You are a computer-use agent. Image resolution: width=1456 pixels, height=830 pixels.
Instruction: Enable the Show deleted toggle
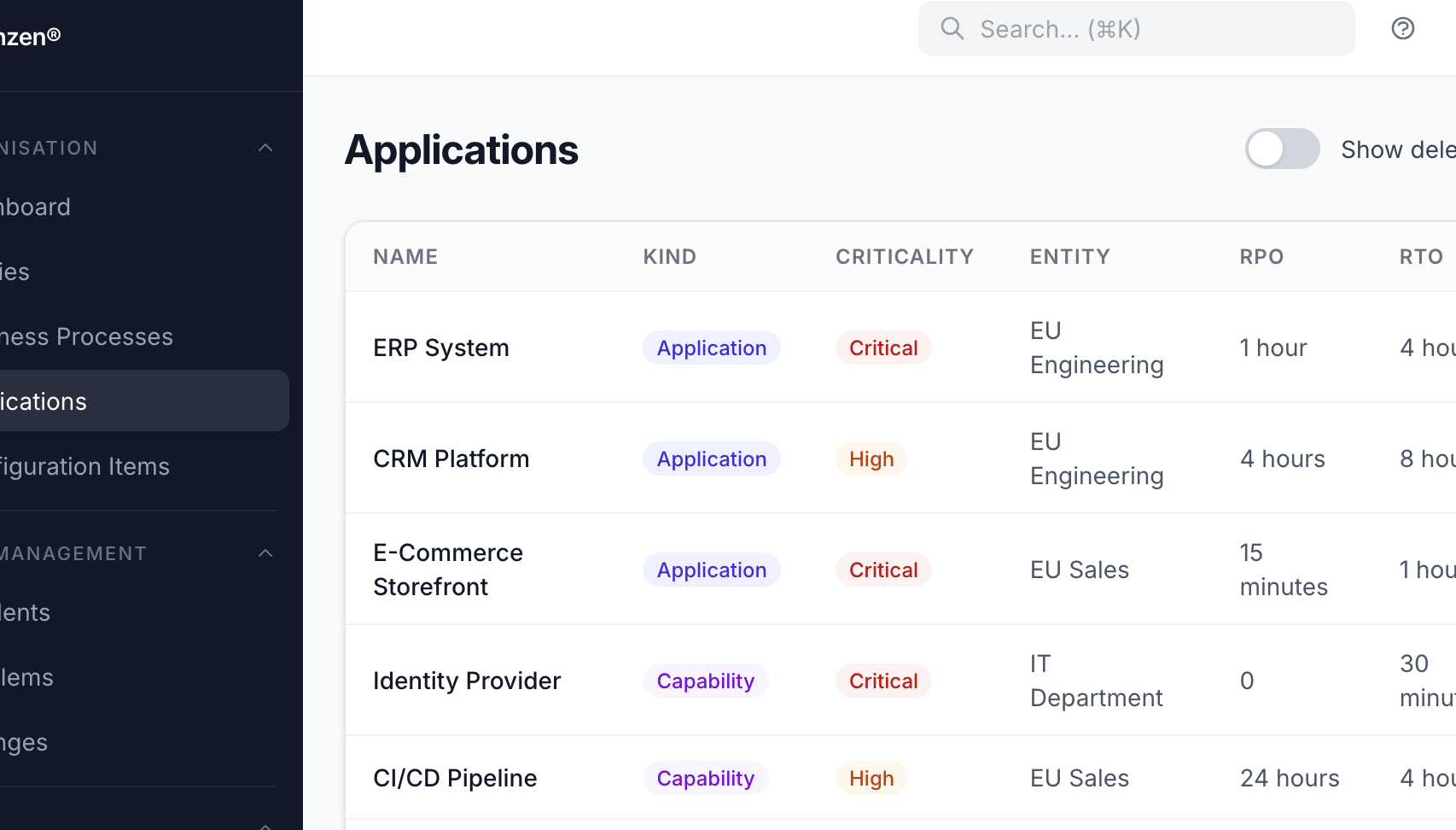pos(1282,149)
